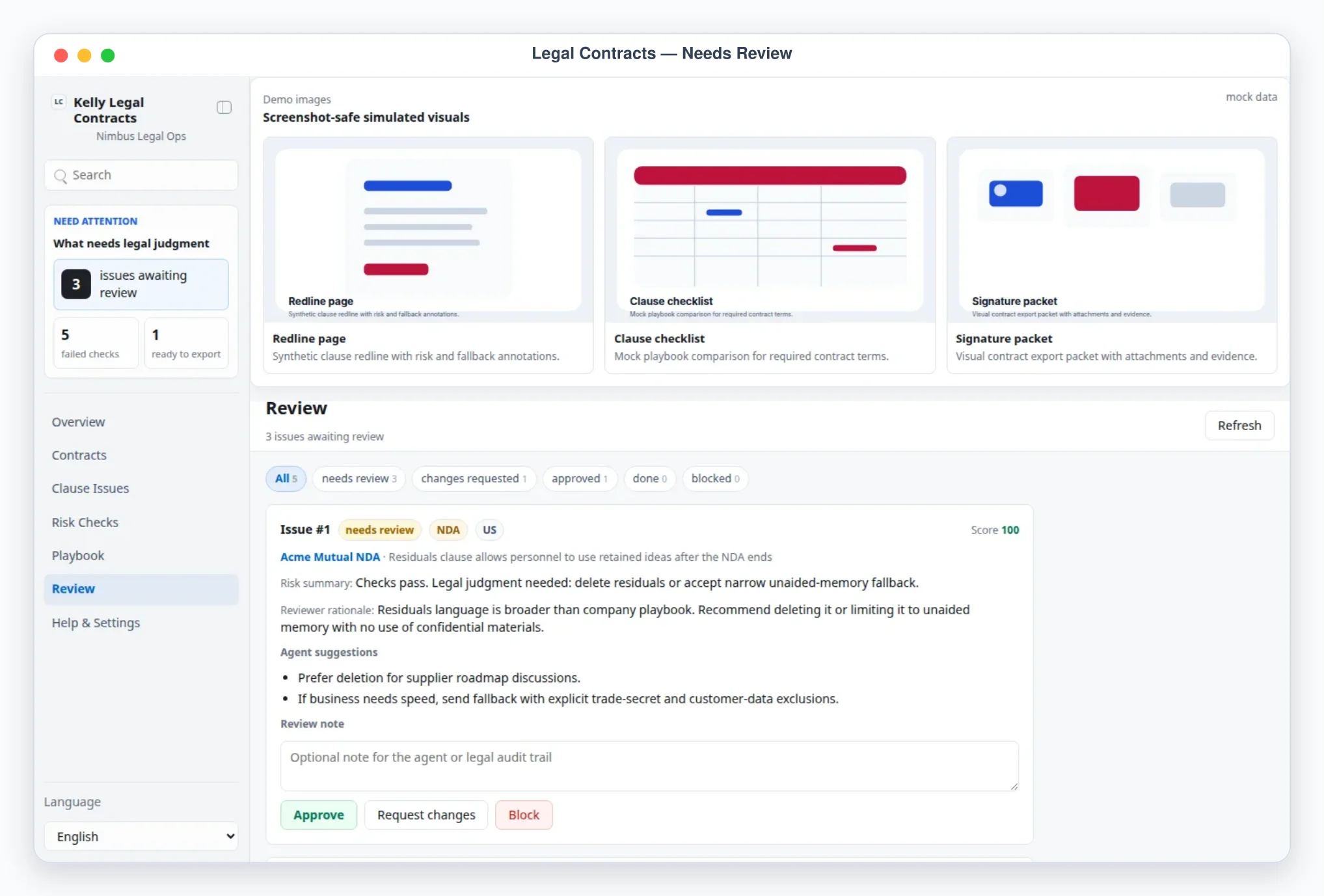Screen dimensions: 1324x896
Task: Select the blocked filter chip
Action: (715, 478)
